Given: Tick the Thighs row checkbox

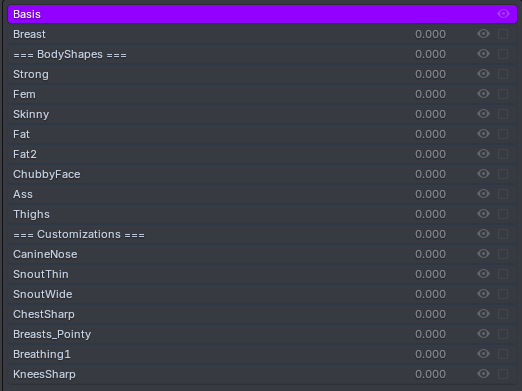Looking at the screenshot, I should (x=503, y=214).
